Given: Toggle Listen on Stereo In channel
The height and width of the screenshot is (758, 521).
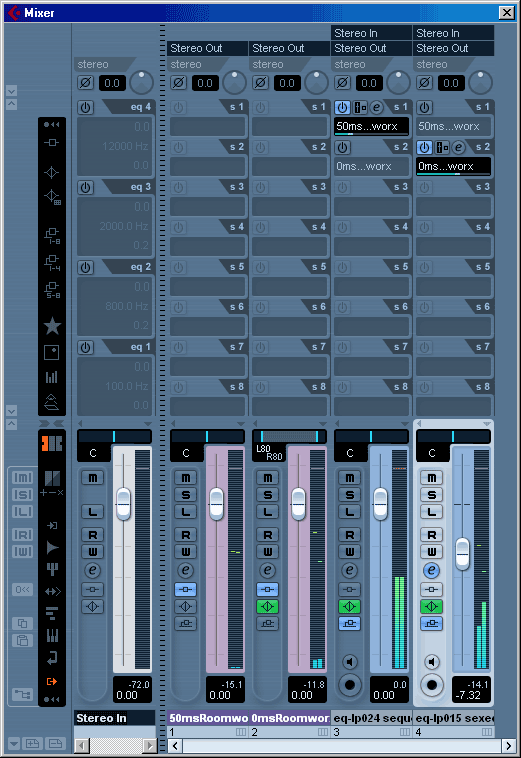Looking at the screenshot, I should [93, 511].
